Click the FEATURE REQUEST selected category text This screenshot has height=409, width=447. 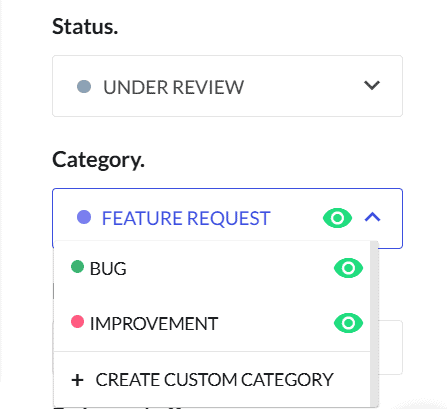(x=186, y=218)
